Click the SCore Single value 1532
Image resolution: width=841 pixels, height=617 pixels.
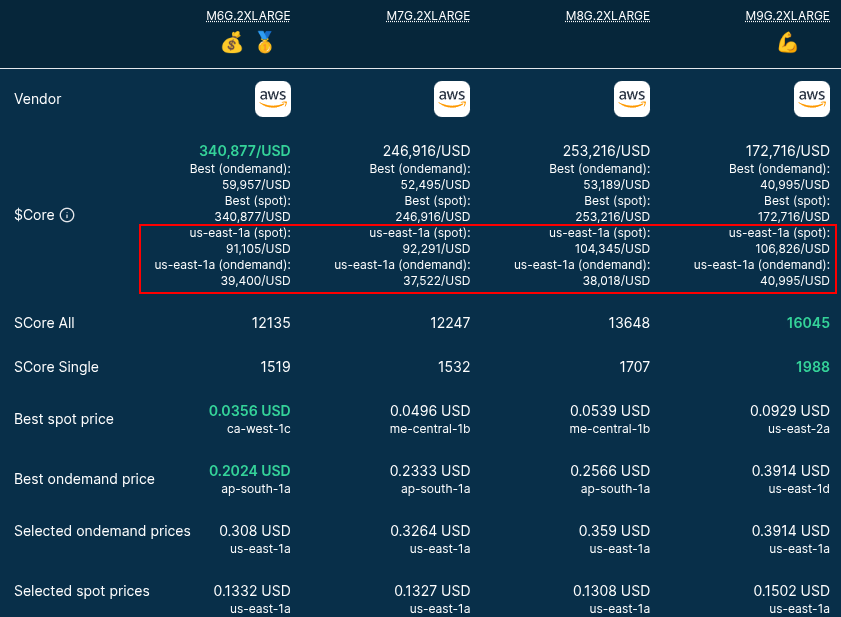pyautogui.click(x=454, y=367)
